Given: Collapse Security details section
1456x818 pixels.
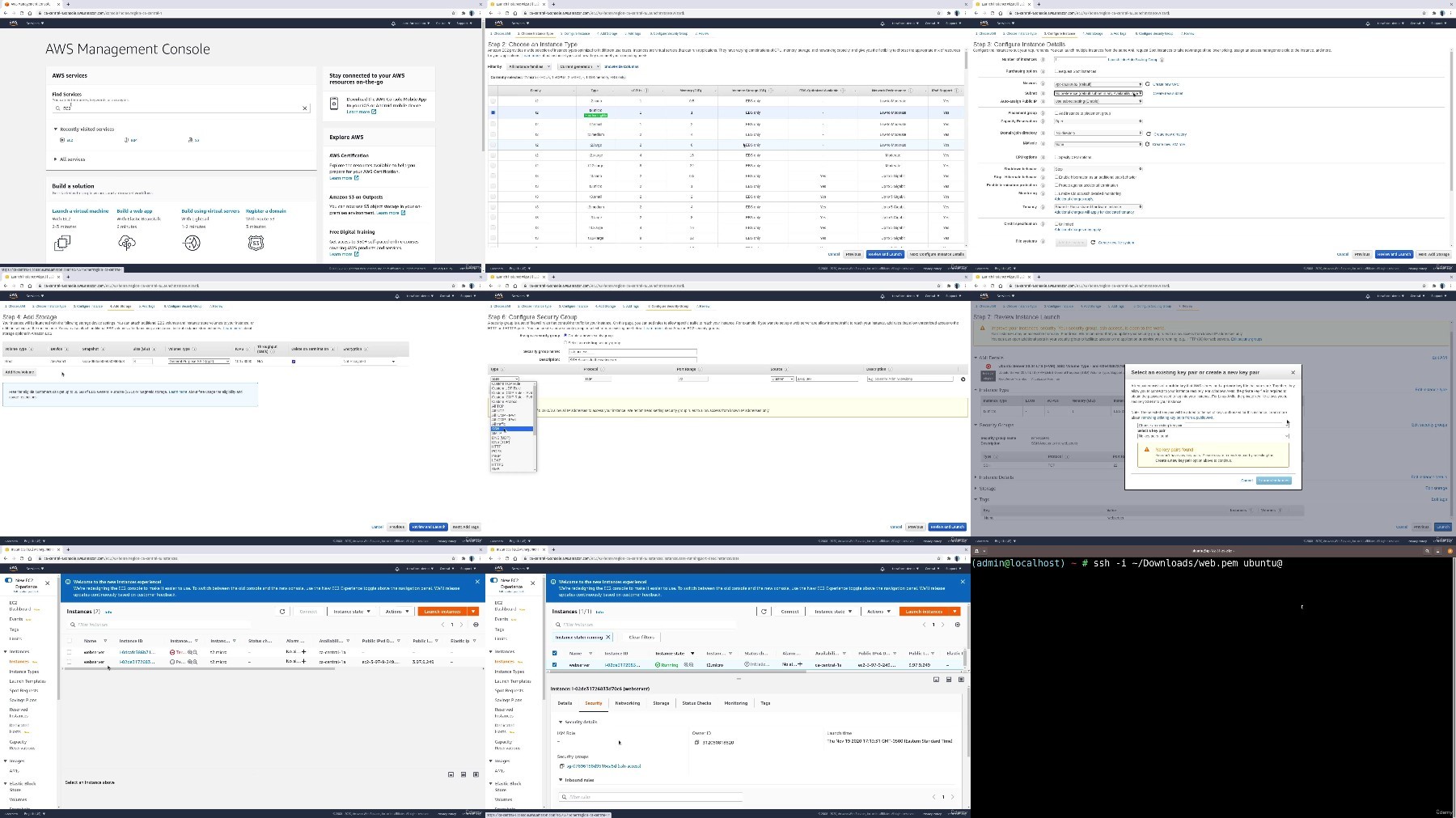Looking at the screenshot, I should [561, 722].
